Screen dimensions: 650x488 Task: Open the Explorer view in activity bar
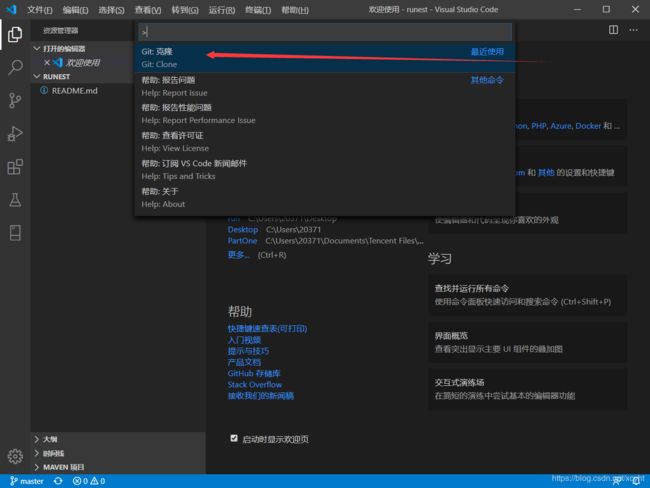[x=15, y=34]
